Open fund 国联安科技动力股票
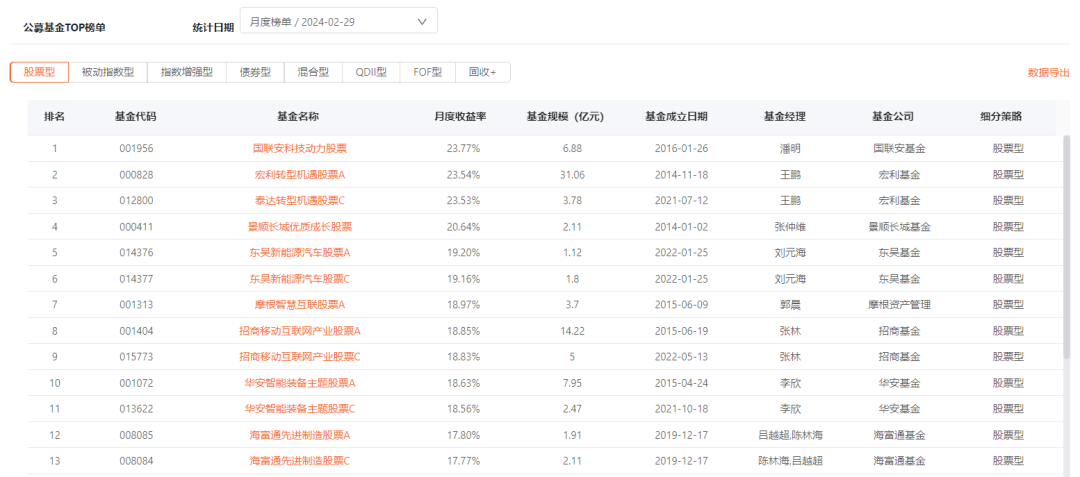 [x=300, y=148]
